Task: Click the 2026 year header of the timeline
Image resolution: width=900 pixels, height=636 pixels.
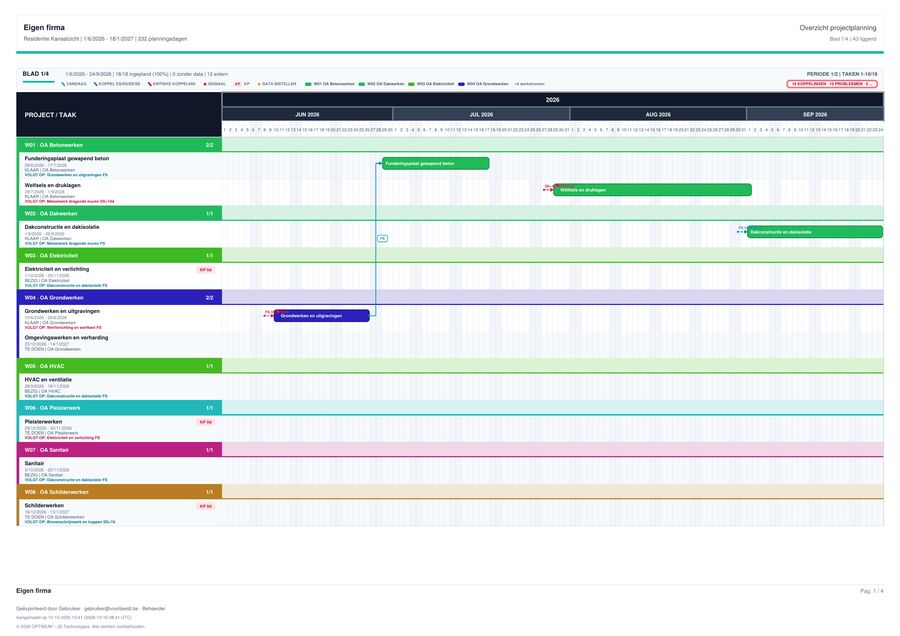Action: click(553, 100)
